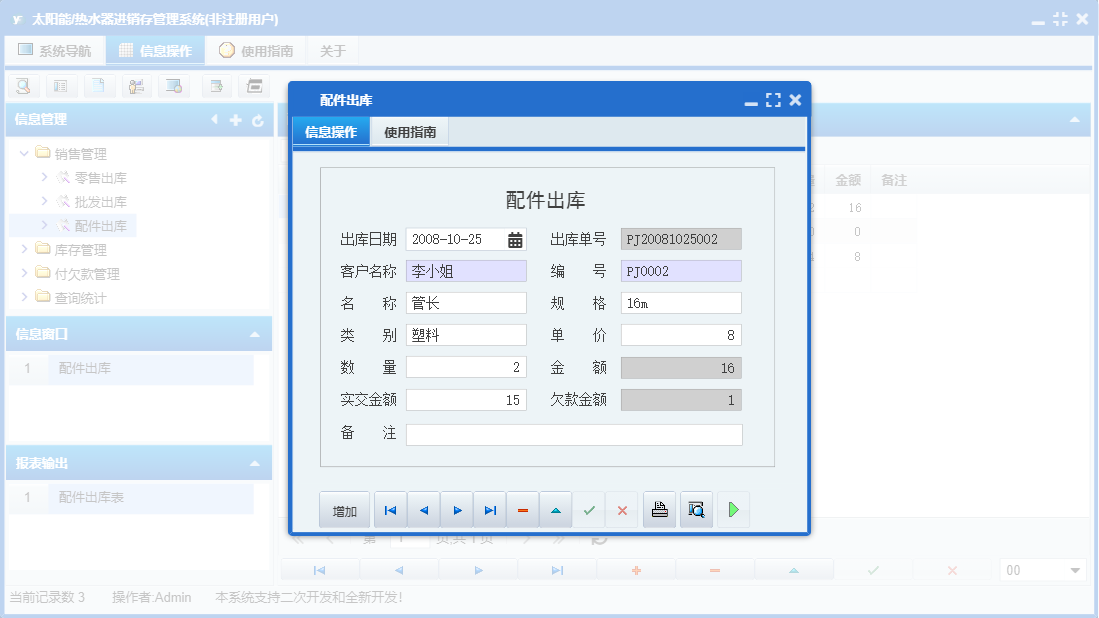The image size is (1099, 618).
Task: Click the 备注 input field in the dialog
Action: click(x=573, y=434)
